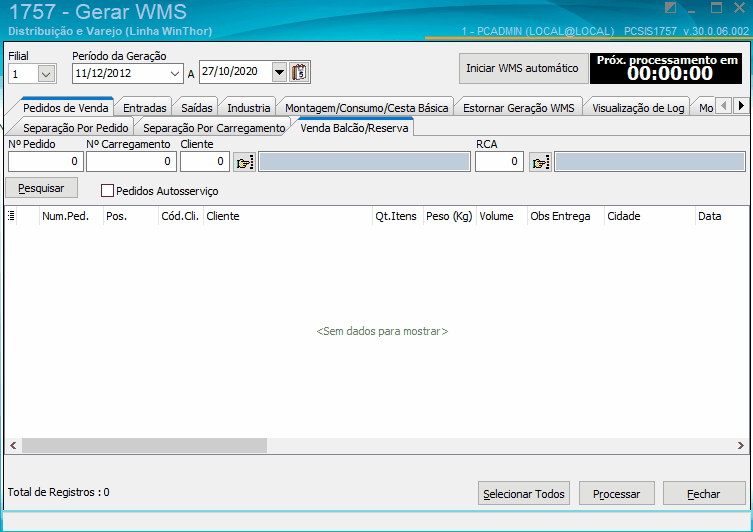This screenshot has width=753, height=532.
Task: Click the end date field showing 27/10/2020
Action: pos(236,72)
